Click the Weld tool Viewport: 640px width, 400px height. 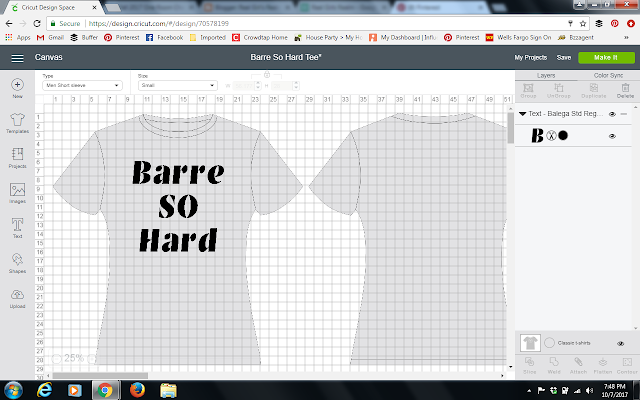tap(553, 366)
